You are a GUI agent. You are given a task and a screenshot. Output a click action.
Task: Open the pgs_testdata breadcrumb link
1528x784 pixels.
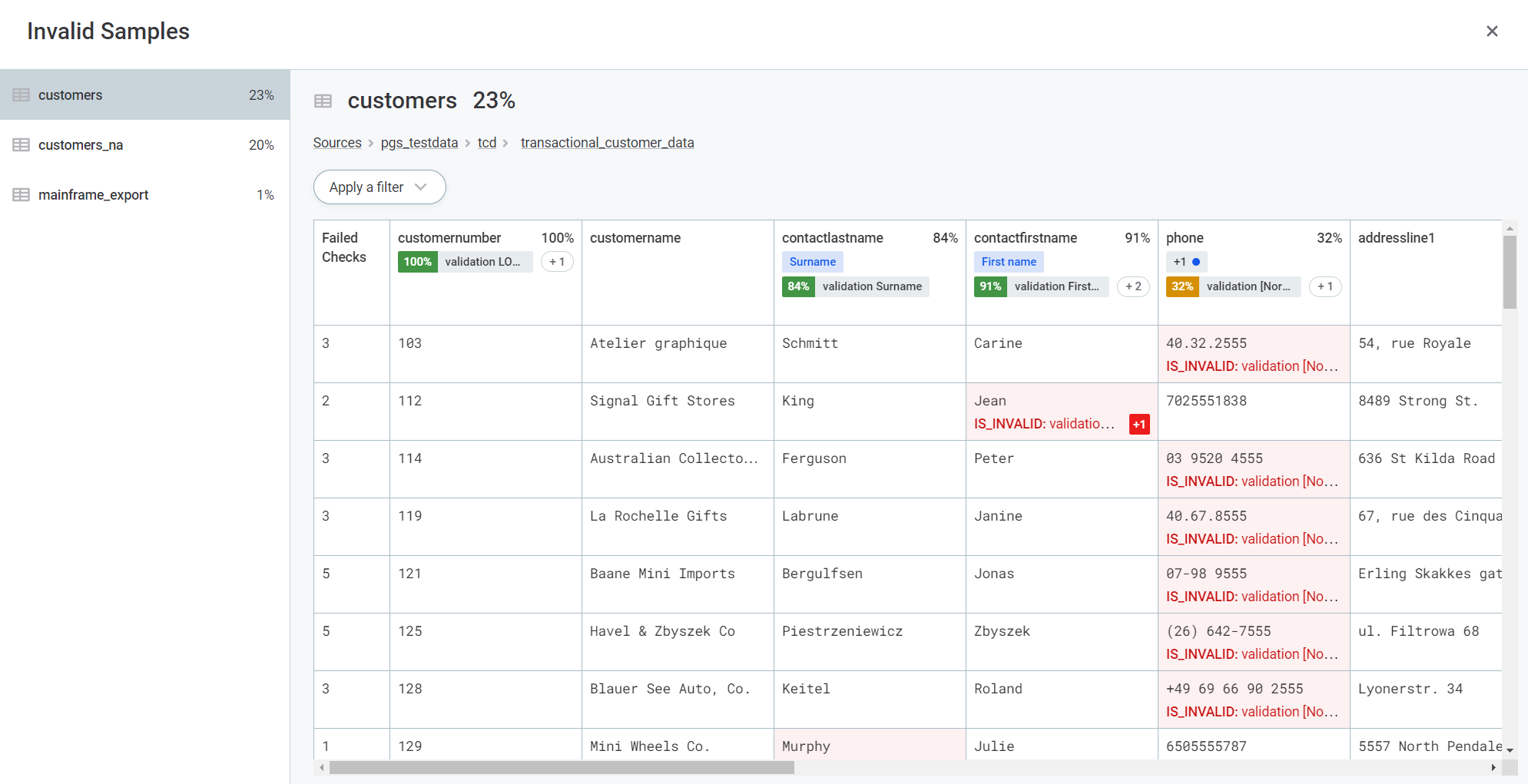[x=419, y=143]
